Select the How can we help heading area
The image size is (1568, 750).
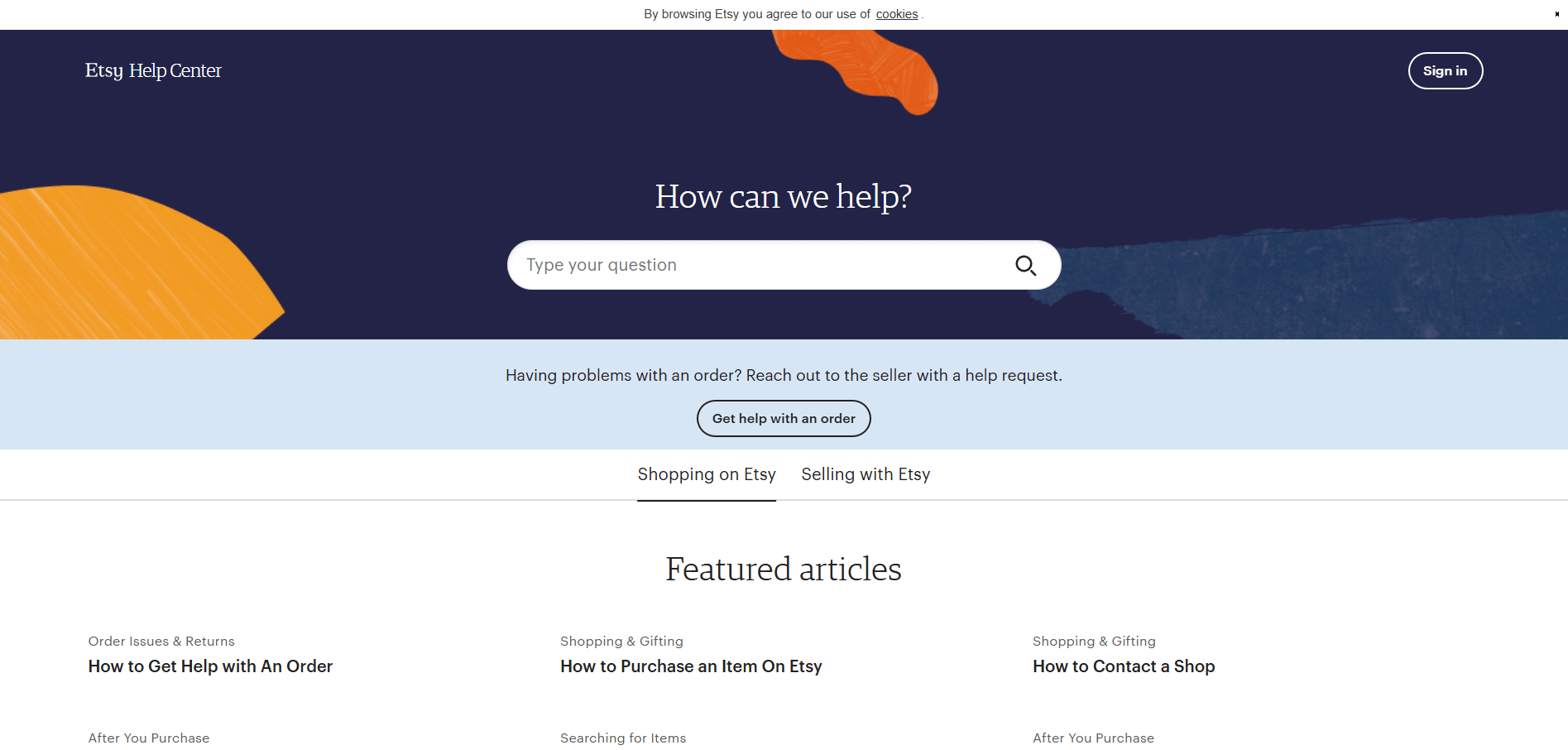[783, 196]
